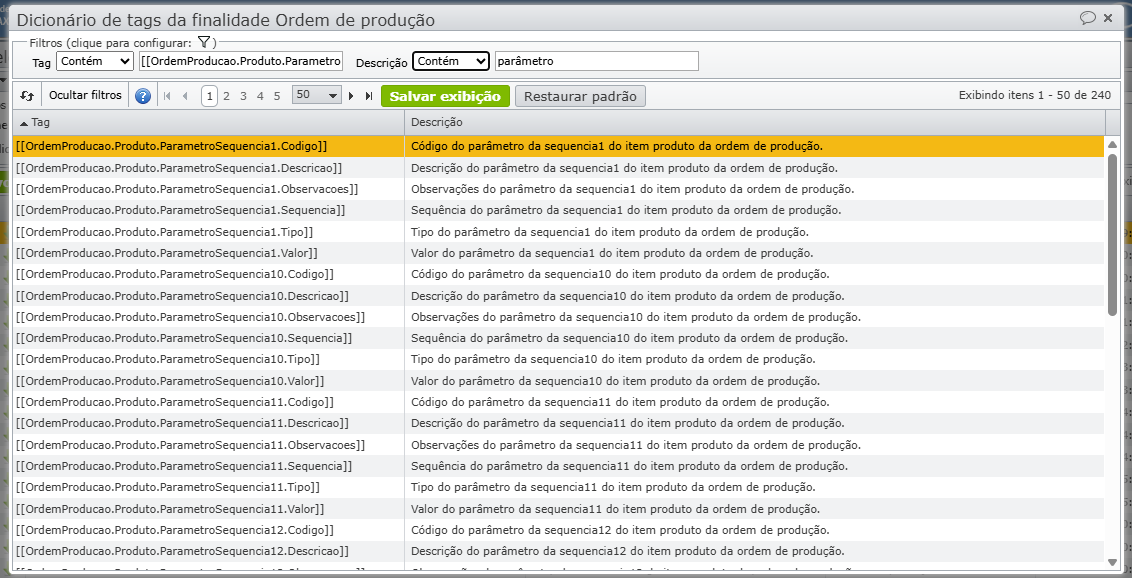
Task: Click the Tag filter text field
Action: tap(241, 61)
